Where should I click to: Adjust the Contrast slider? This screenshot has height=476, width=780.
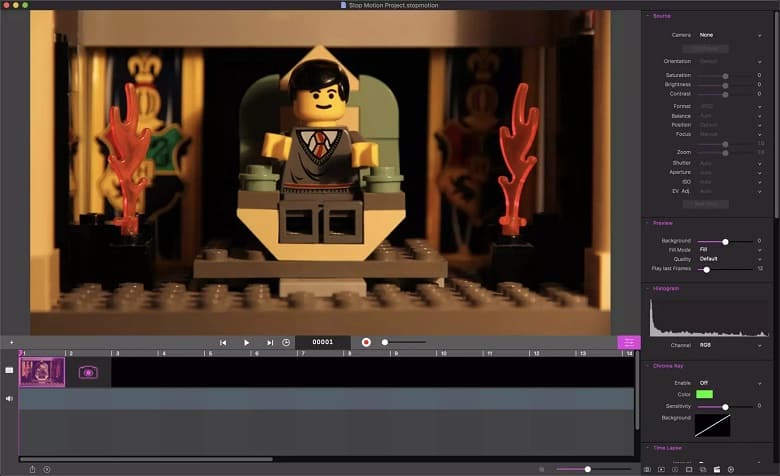pyautogui.click(x=725, y=94)
